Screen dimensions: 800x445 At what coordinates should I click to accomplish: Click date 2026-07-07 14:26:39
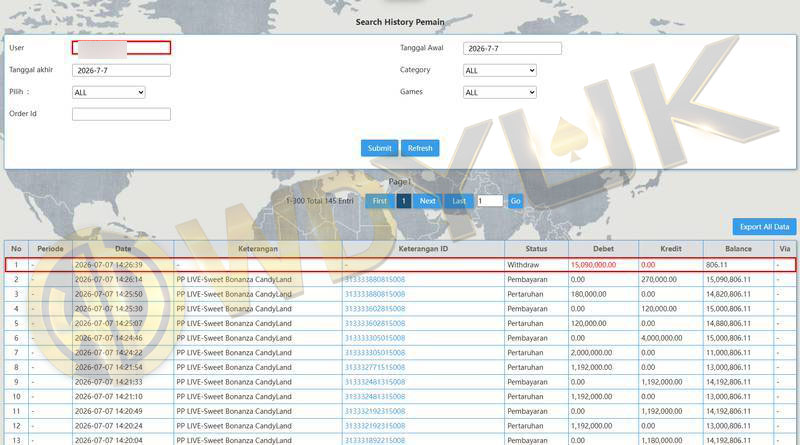click(109, 265)
